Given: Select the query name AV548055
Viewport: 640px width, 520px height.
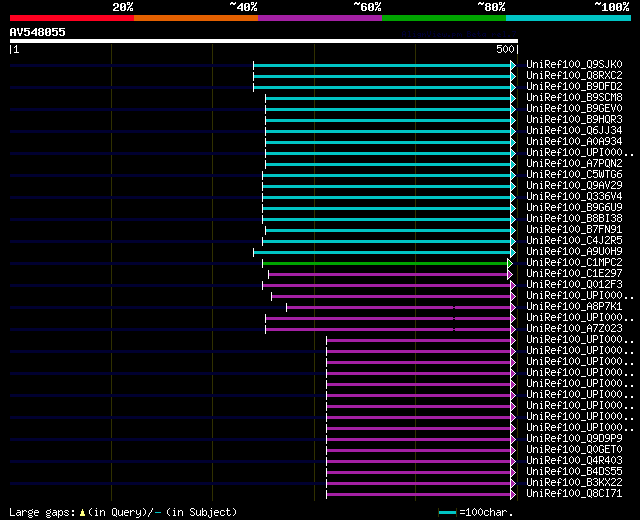Looking at the screenshot, I should coord(38,32).
